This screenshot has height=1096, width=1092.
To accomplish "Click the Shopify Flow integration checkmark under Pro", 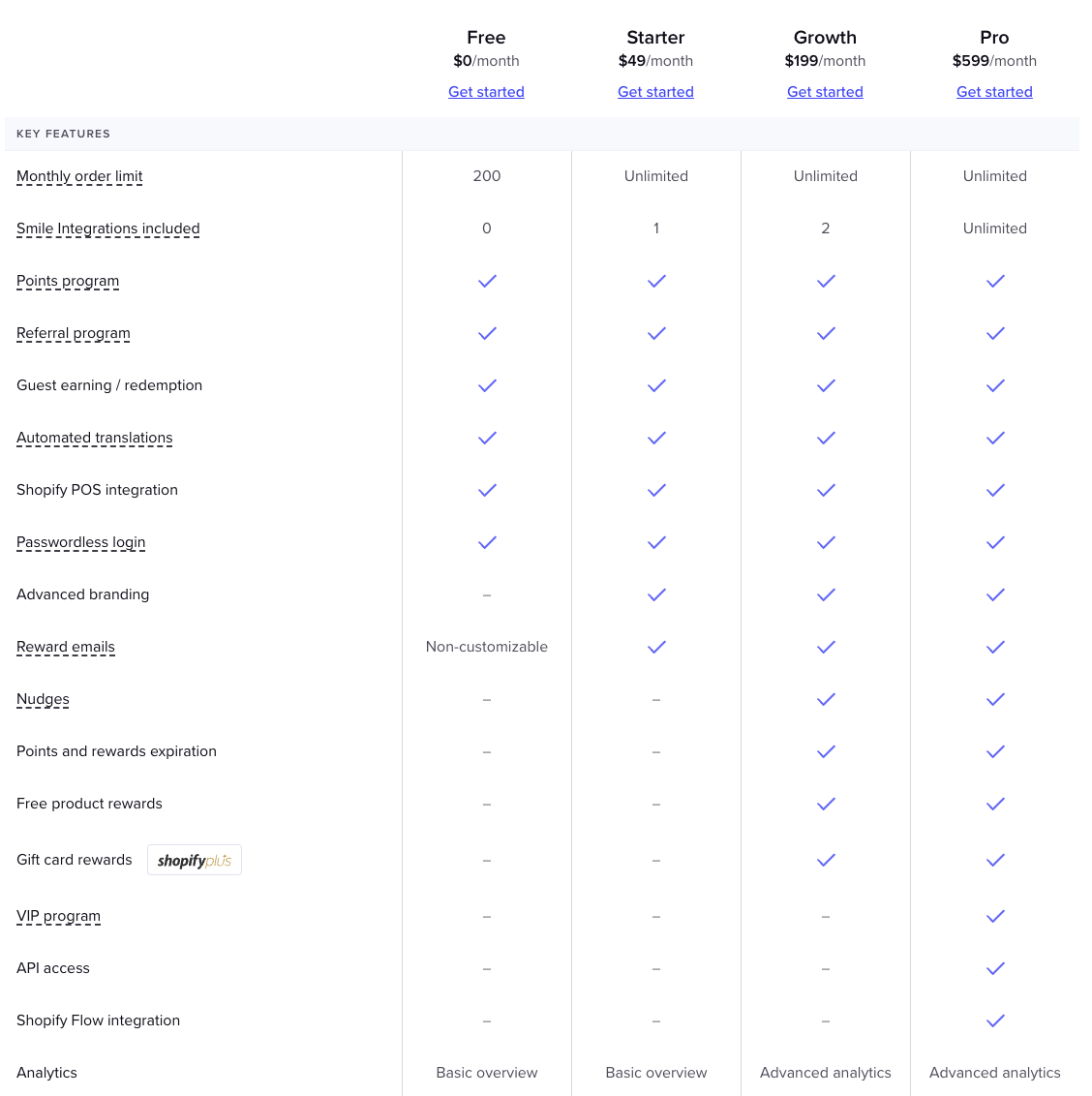I will (x=994, y=1020).
